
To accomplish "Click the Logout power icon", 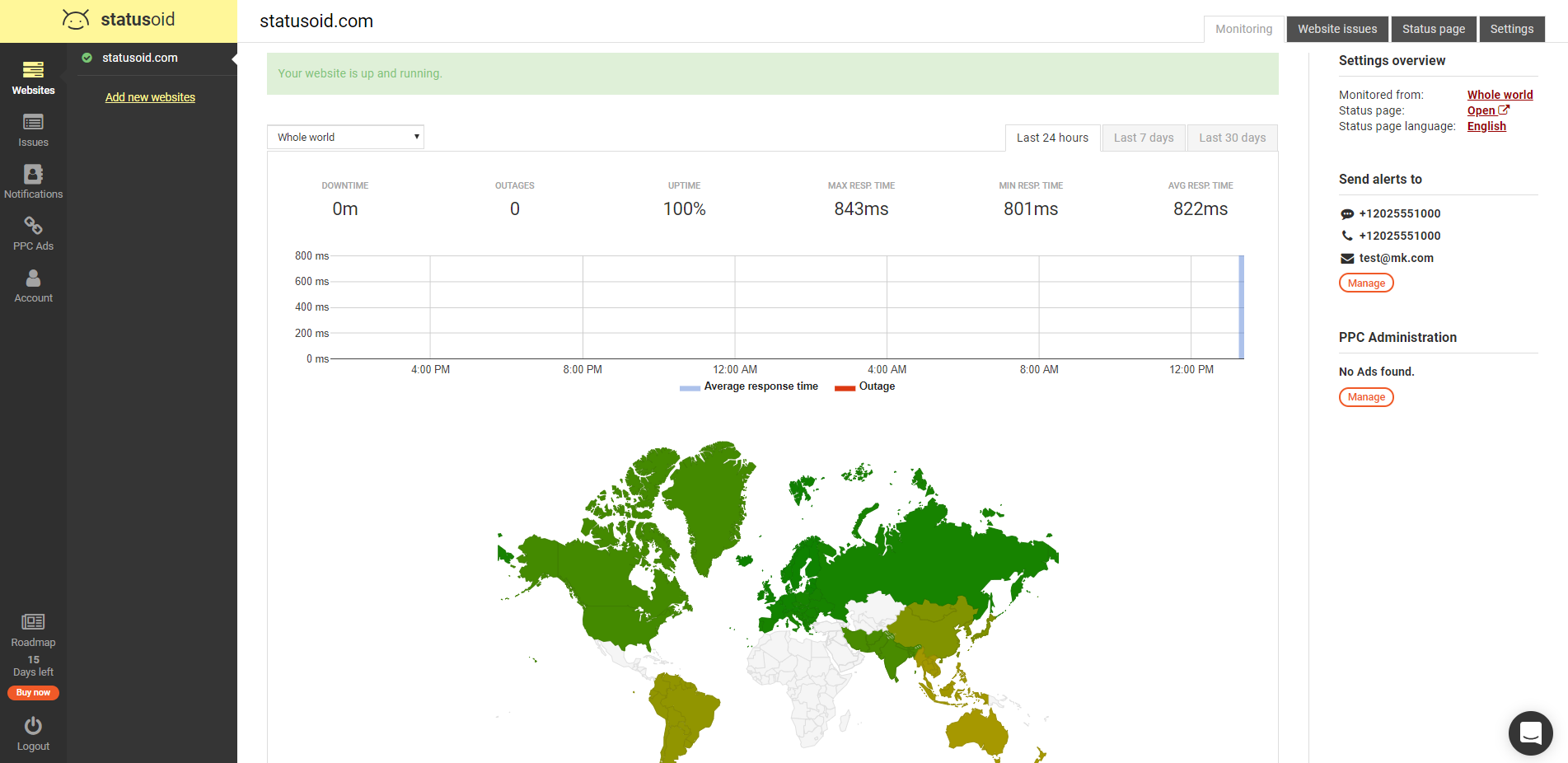I will click(33, 726).
